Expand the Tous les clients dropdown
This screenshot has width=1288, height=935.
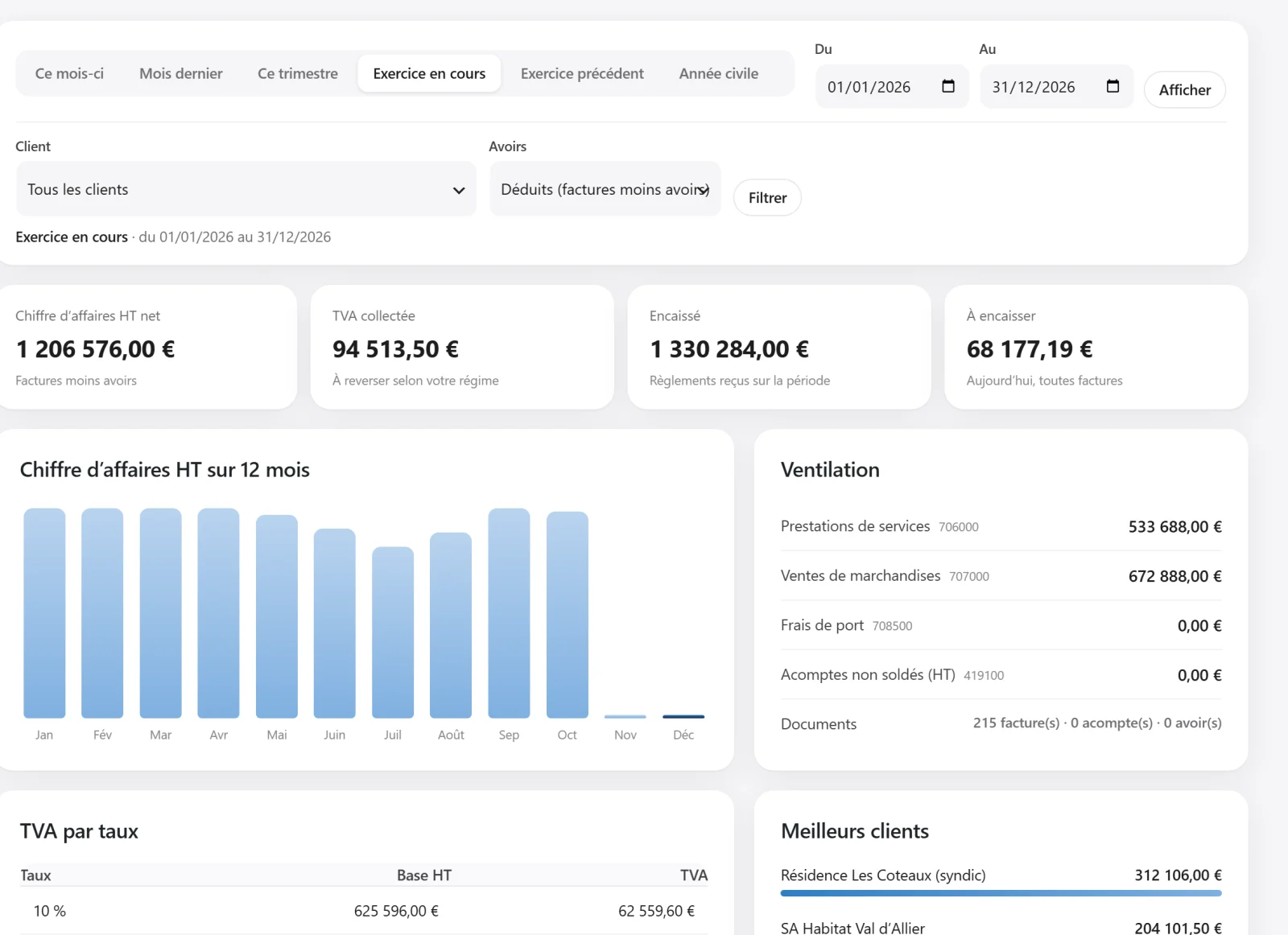pyautogui.click(x=246, y=189)
